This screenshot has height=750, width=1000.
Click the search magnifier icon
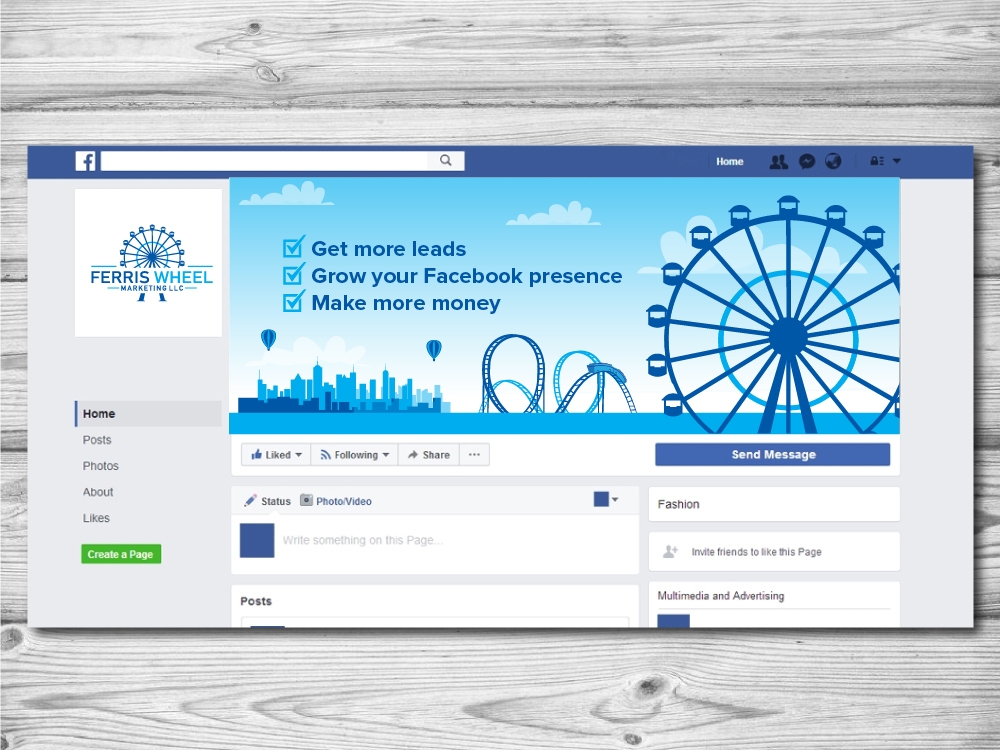(x=444, y=160)
